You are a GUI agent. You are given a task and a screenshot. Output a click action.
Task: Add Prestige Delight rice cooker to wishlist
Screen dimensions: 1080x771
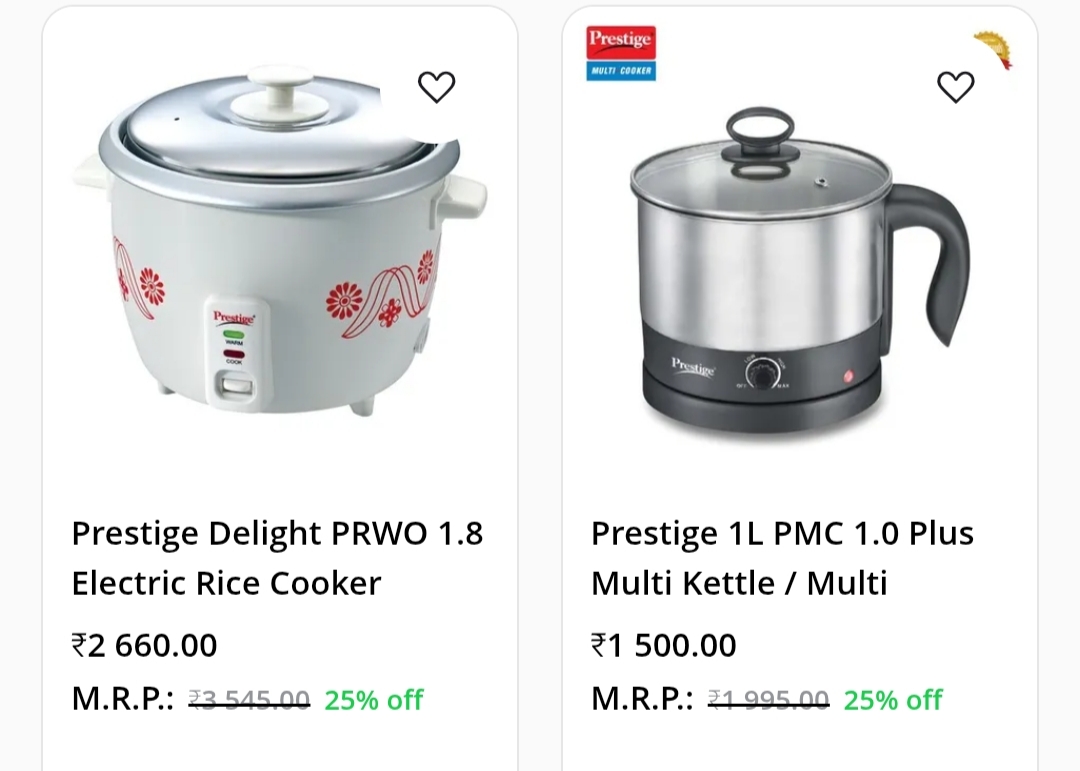[x=436, y=87]
